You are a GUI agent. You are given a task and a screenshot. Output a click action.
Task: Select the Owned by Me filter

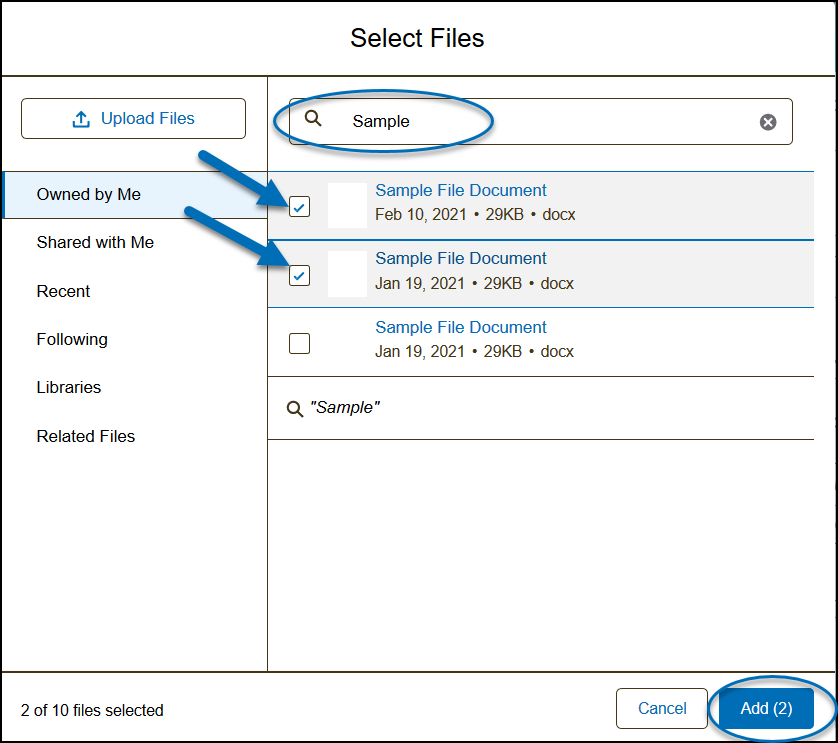click(x=89, y=195)
